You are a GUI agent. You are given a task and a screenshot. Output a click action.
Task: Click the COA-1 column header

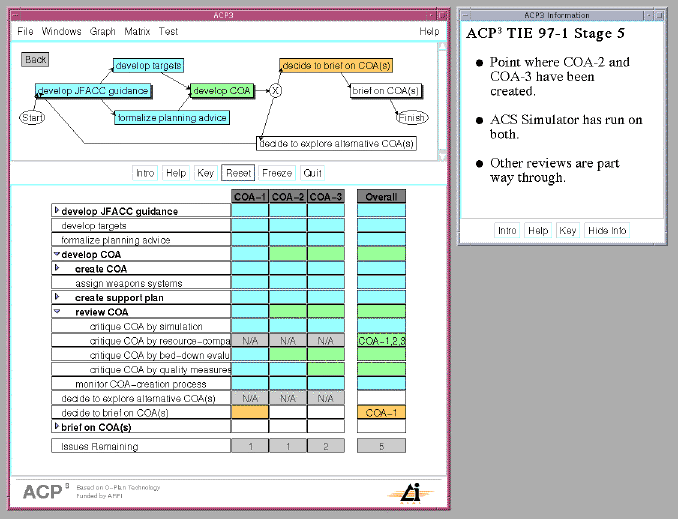249,197
